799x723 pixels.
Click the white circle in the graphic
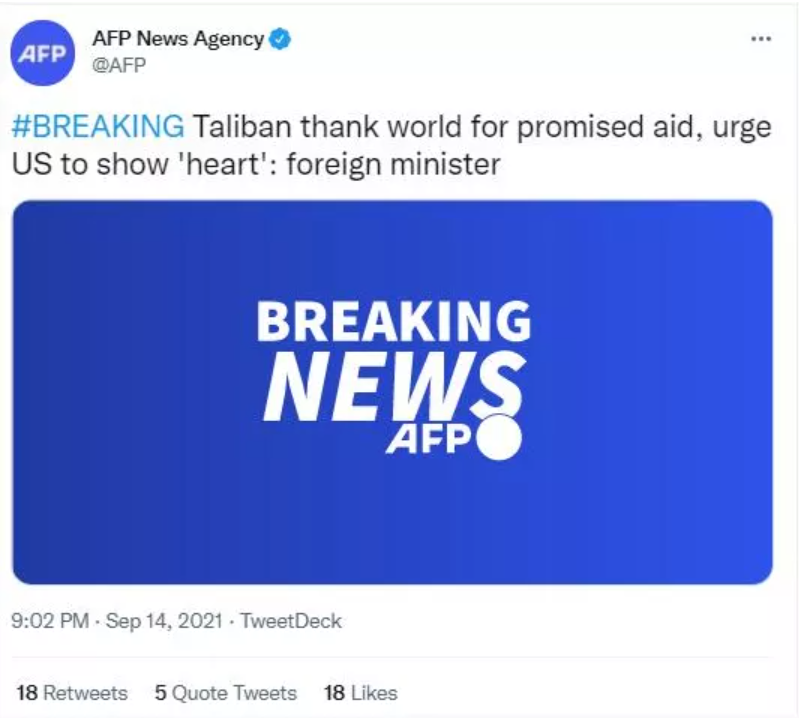(x=500, y=438)
